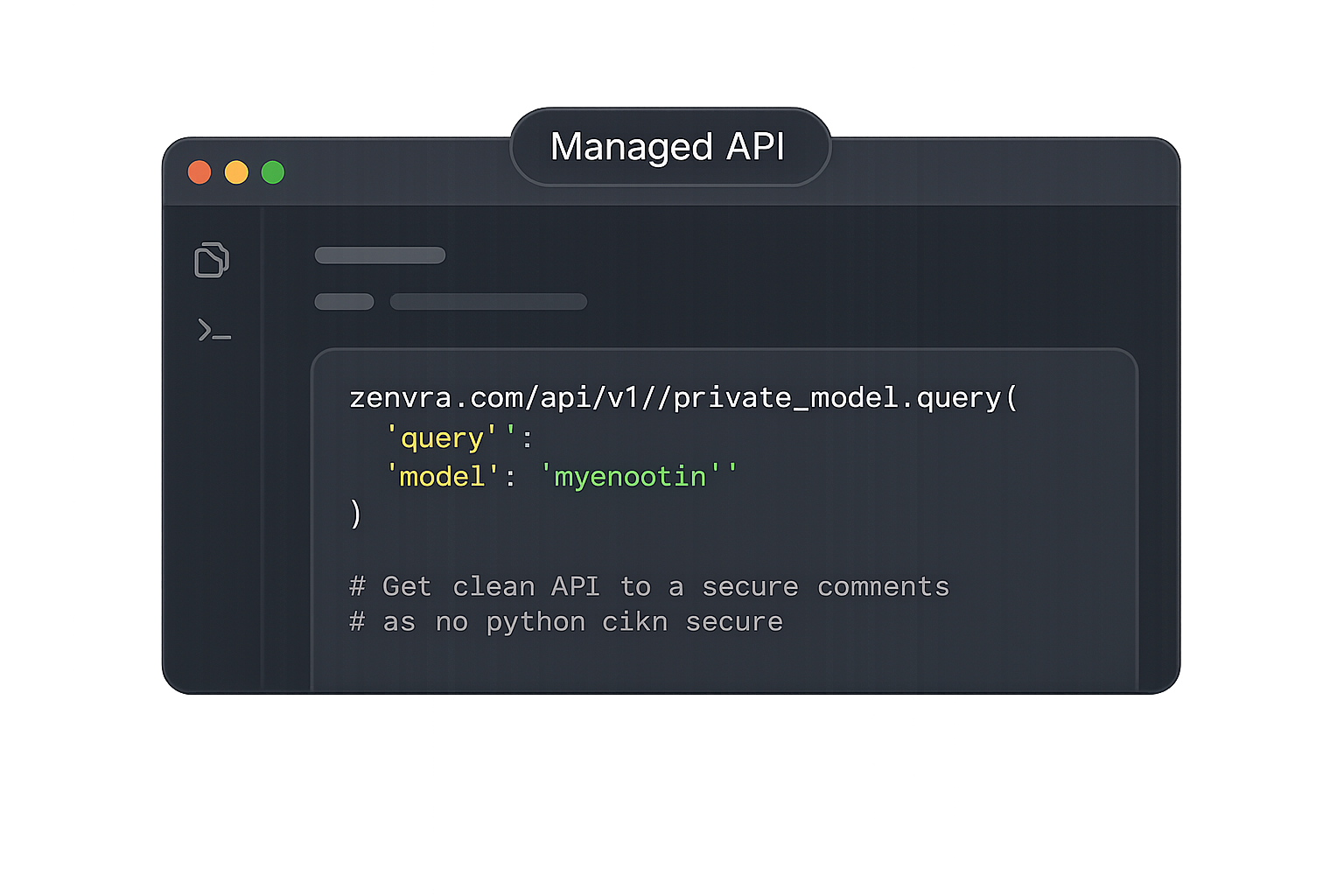This screenshot has height=896, width=1344.
Task: Click the short gray placeholder pill
Action: [344, 302]
